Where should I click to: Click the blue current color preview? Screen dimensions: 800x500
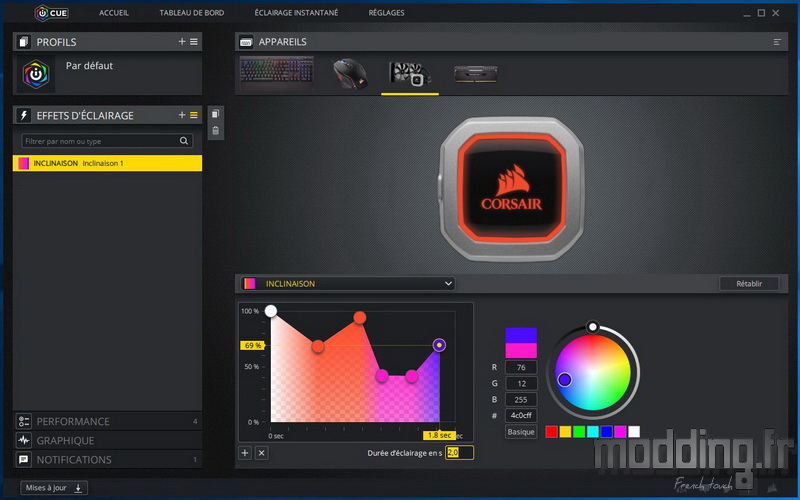[x=521, y=335]
